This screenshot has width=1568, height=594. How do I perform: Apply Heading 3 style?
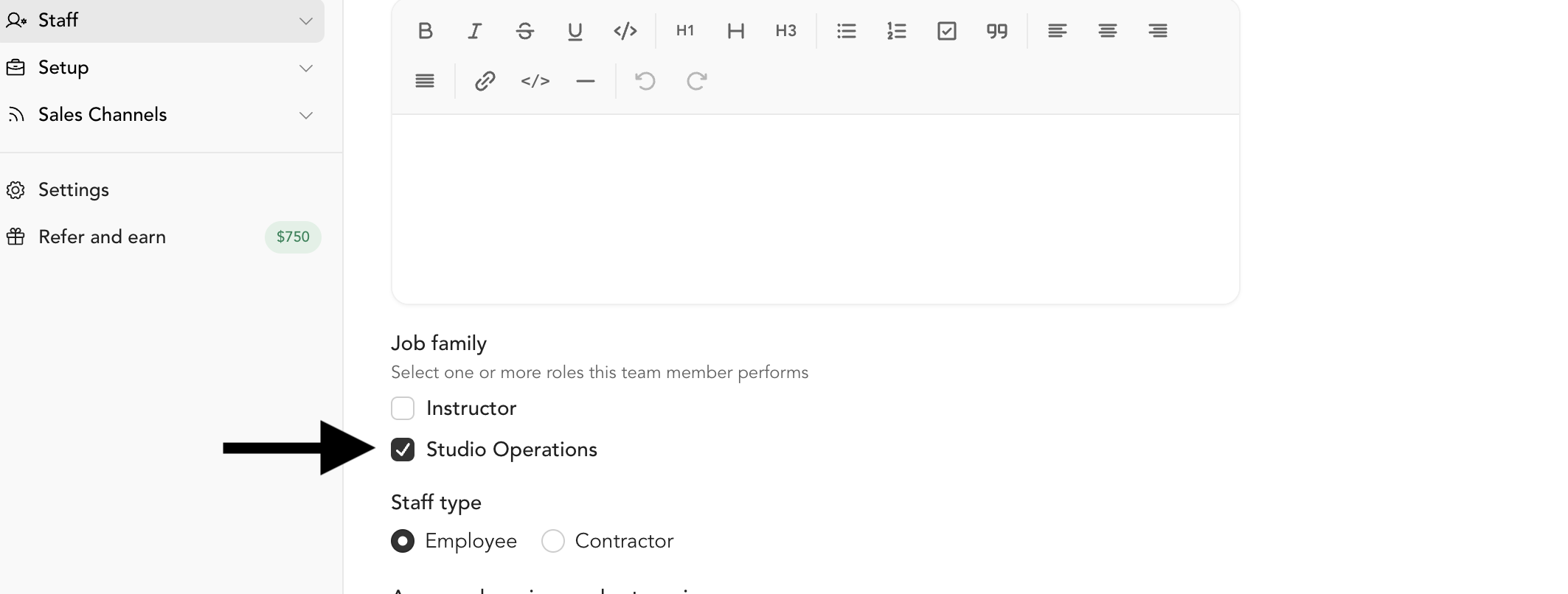786,31
